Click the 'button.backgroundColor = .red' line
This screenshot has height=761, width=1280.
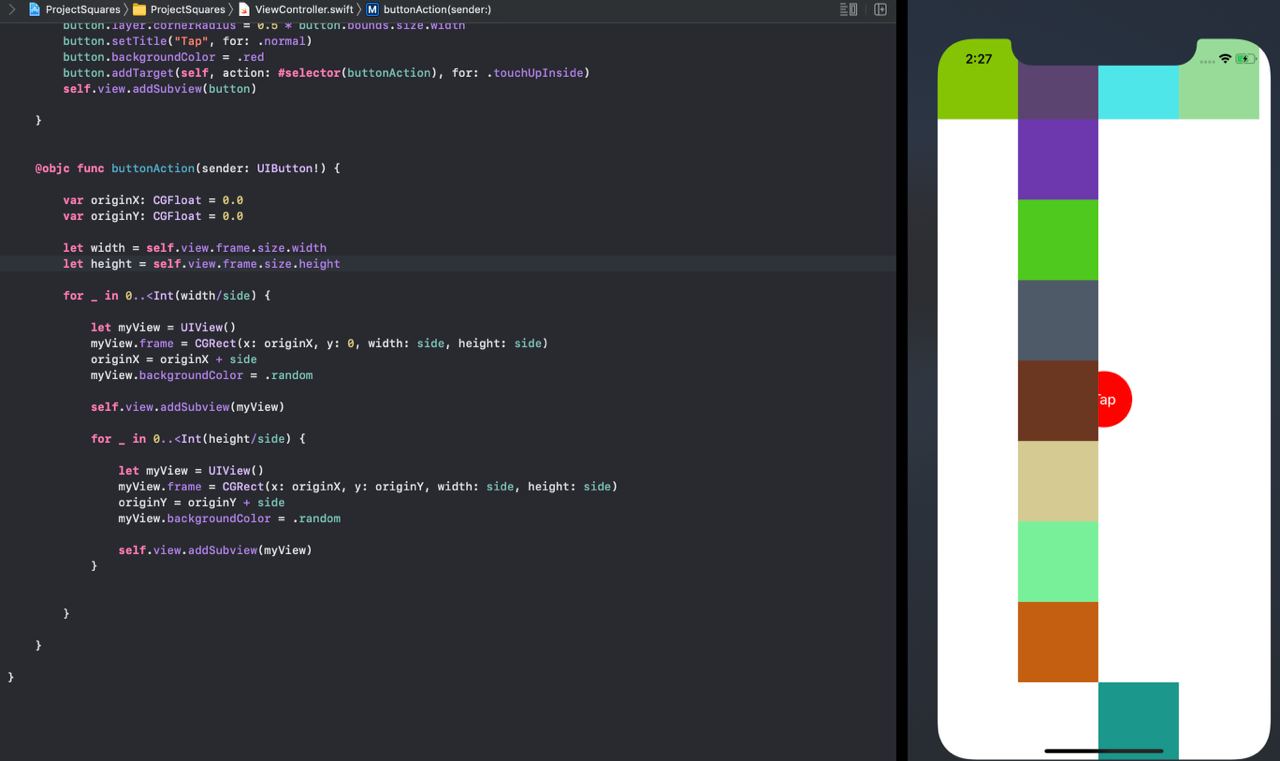tap(163, 57)
